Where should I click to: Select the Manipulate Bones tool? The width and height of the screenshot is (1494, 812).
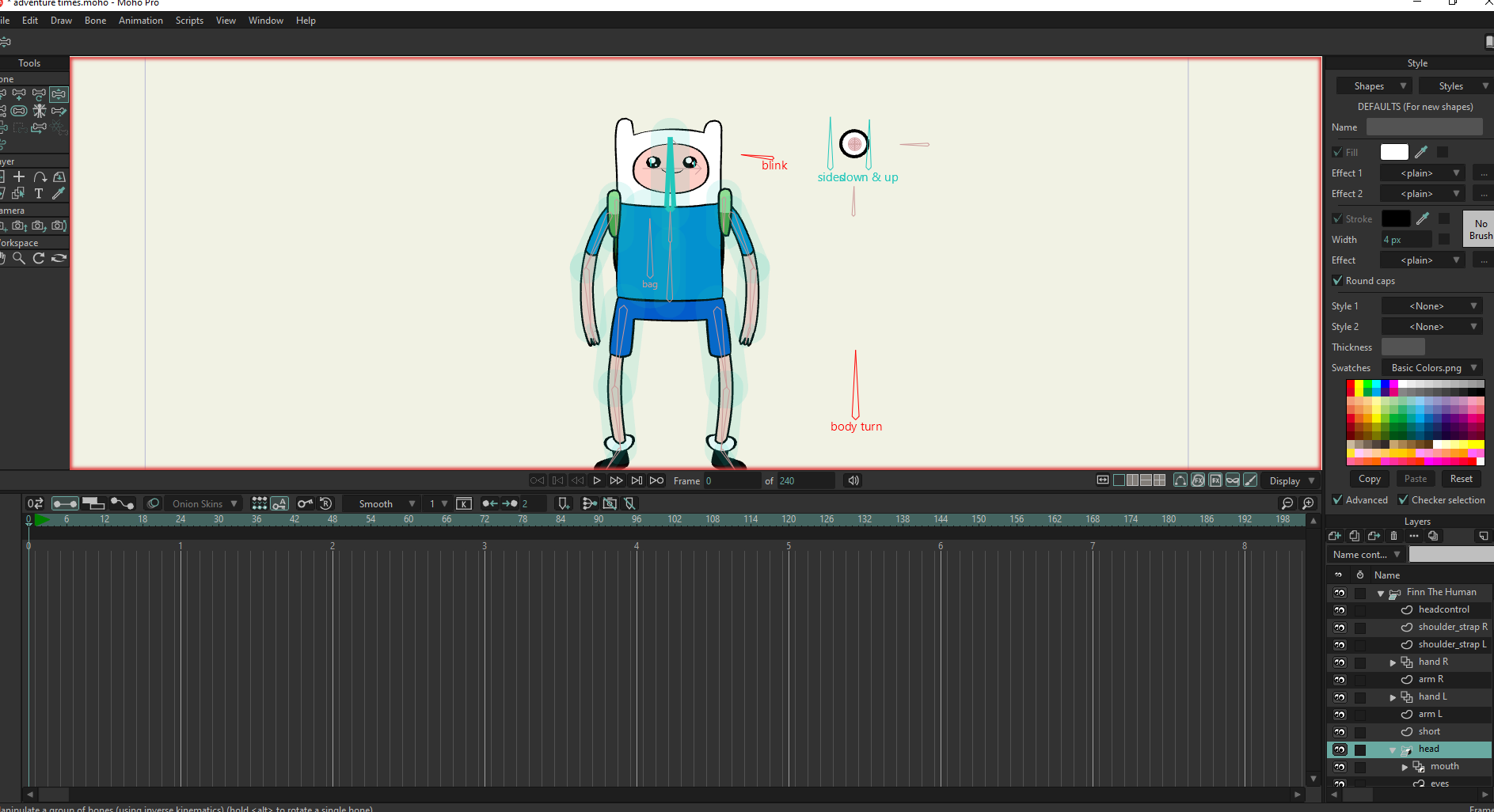[x=59, y=94]
